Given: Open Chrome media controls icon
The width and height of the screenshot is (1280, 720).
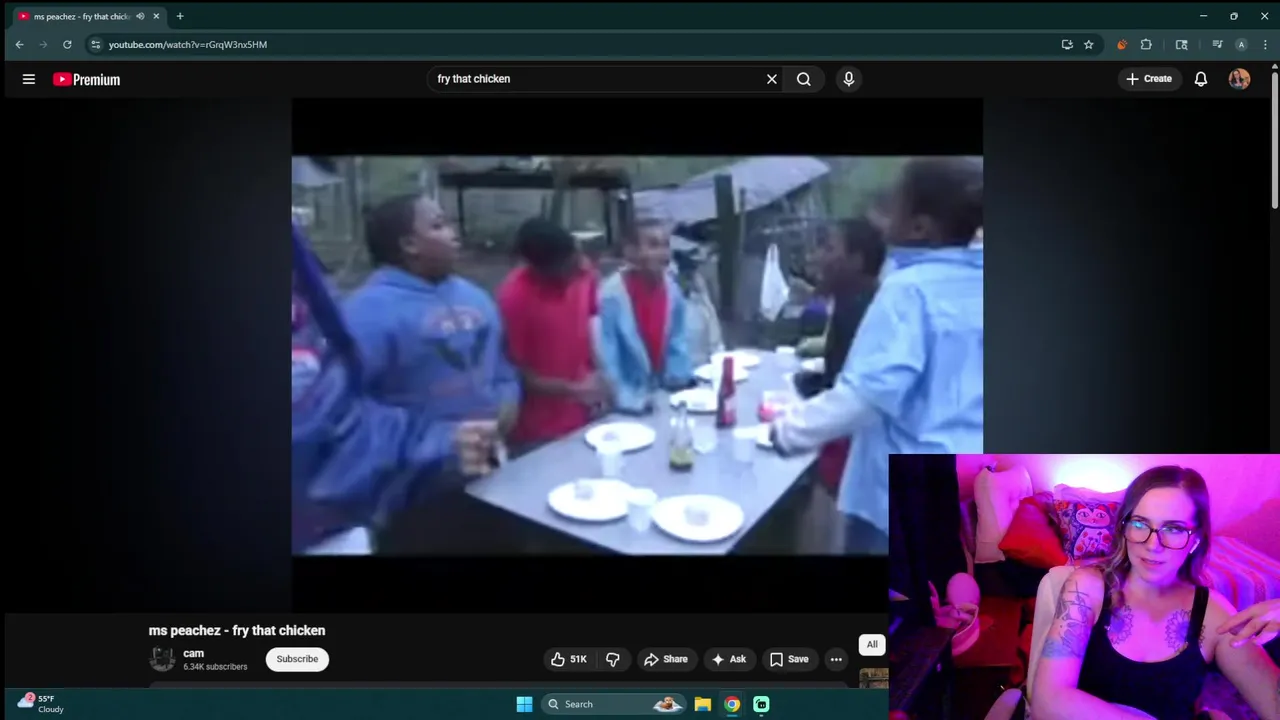Looking at the screenshot, I should click(x=1217, y=44).
